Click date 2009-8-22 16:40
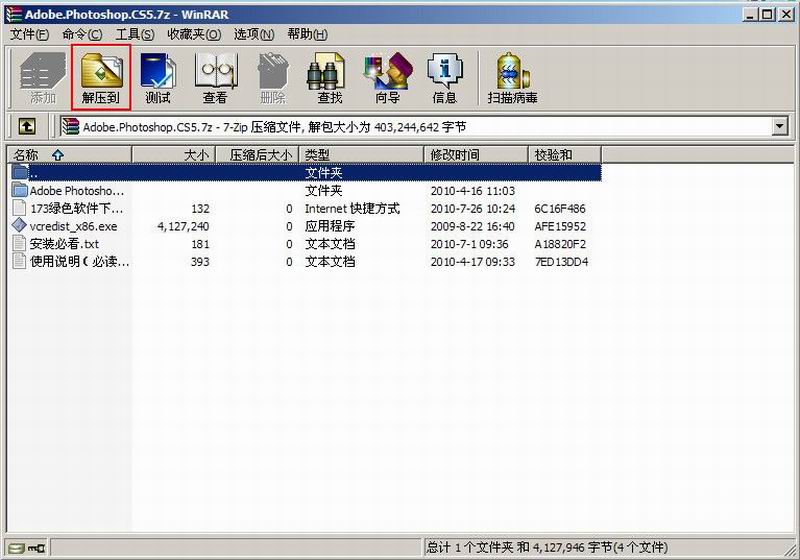 tap(472, 226)
